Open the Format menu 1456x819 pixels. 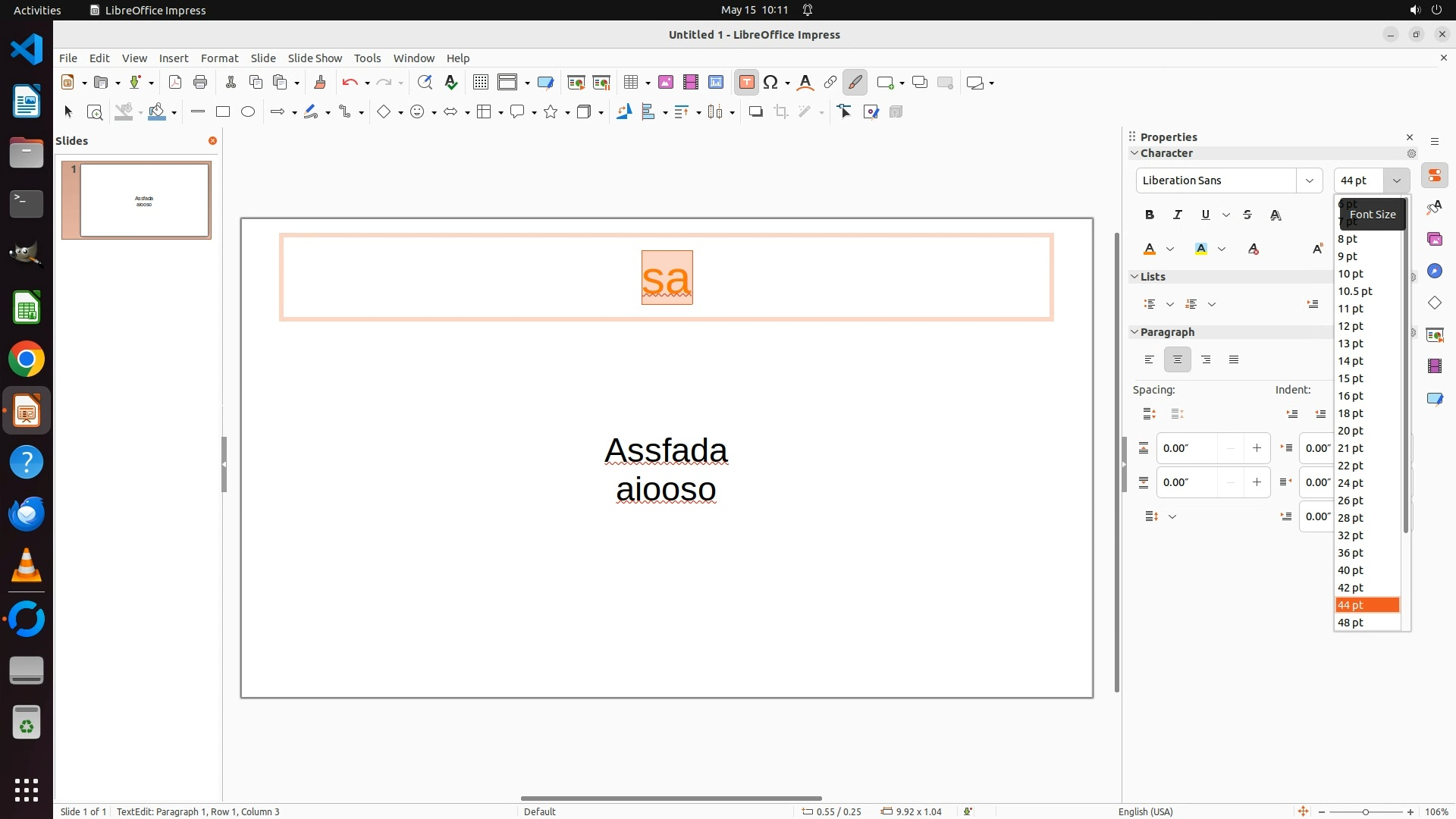(219, 58)
